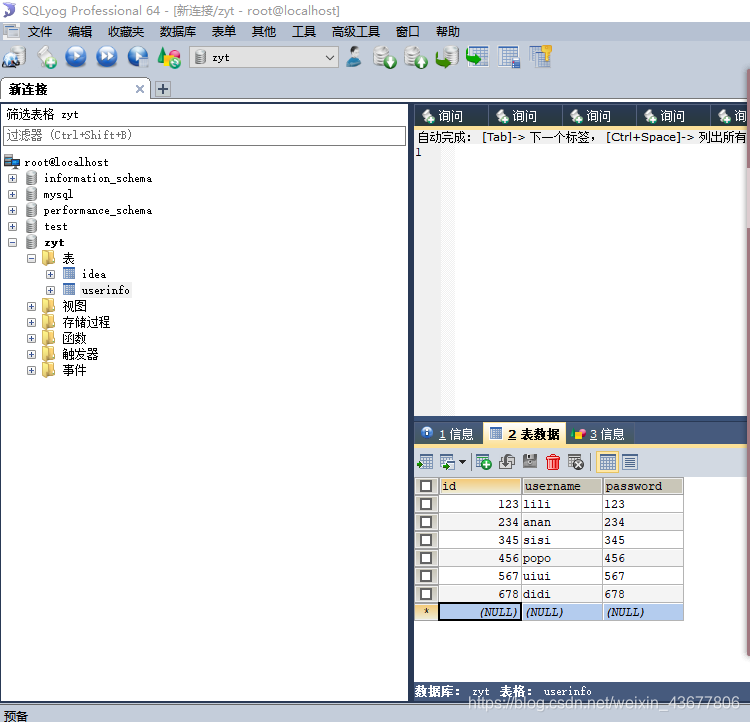This screenshot has height=722, width=750.
Task: Switch to form view mode icon
Action: pyautogui.click(x=630, y=462)
